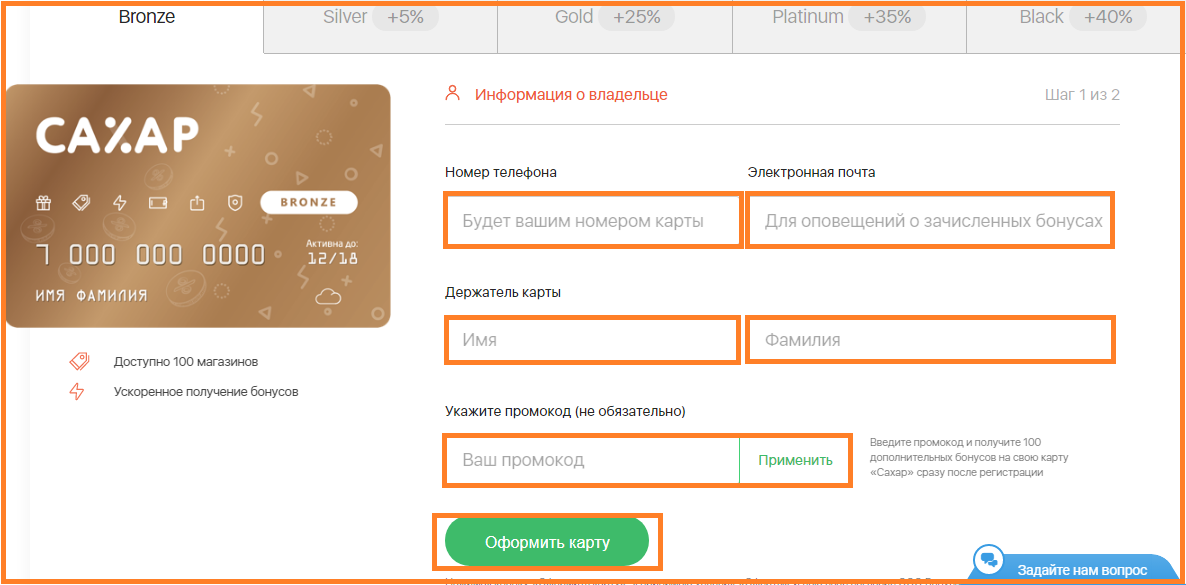Click into the Электронная почта field
The image size is (1186, 585).
click(930, 221)
